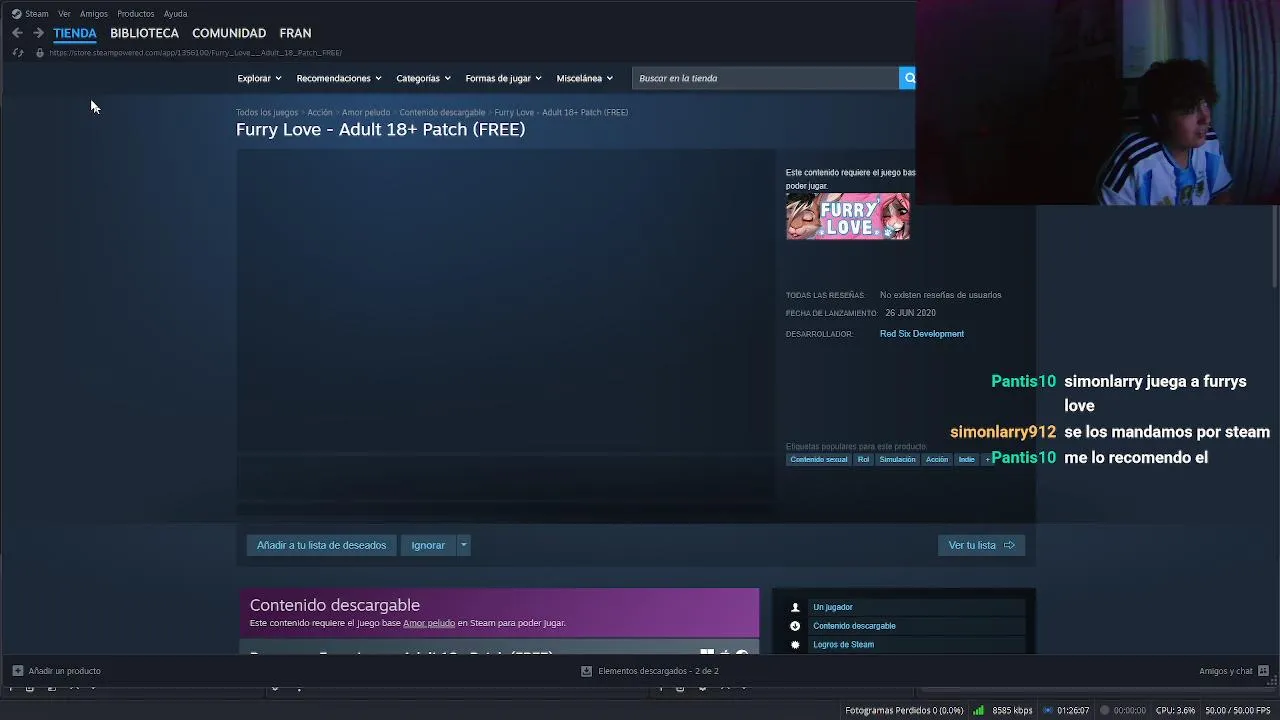1280x720 pixels.
Task: Expand more tags with the plus button
Action: coord(987,460)
